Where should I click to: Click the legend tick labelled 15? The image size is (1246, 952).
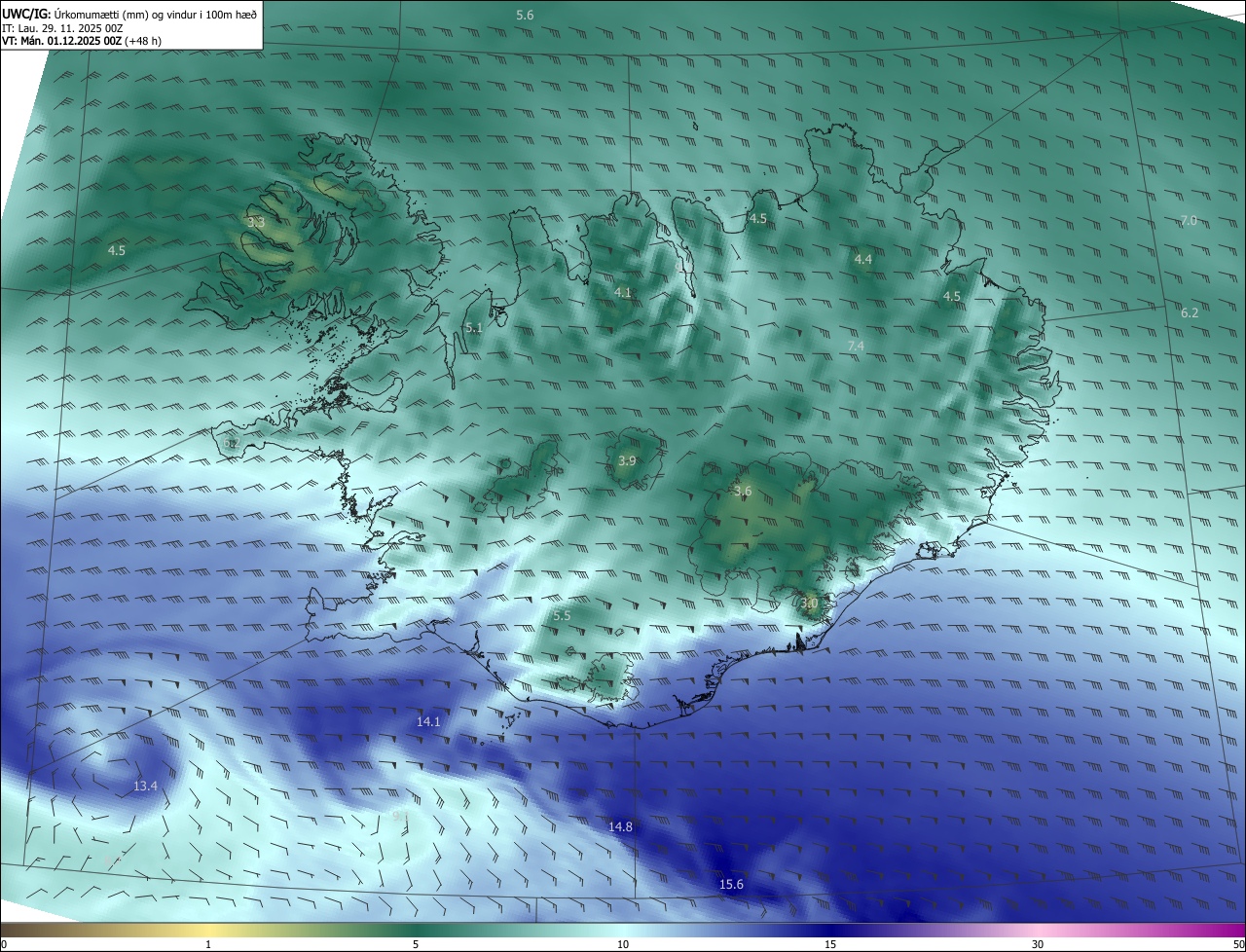click(x=830, y=945)
